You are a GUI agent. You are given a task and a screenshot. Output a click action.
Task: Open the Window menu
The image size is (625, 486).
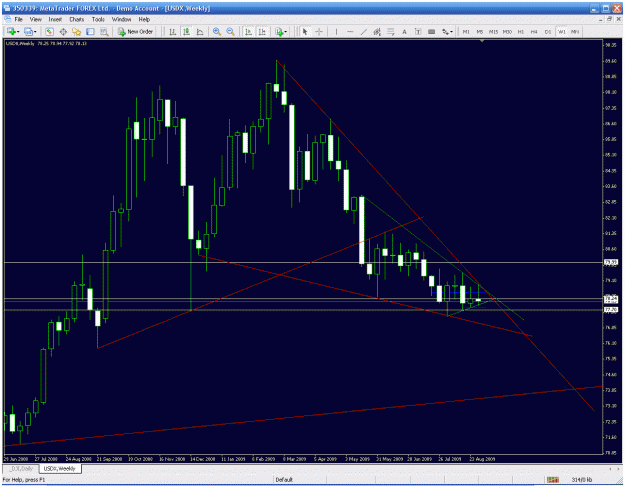[x=121, y=19]
